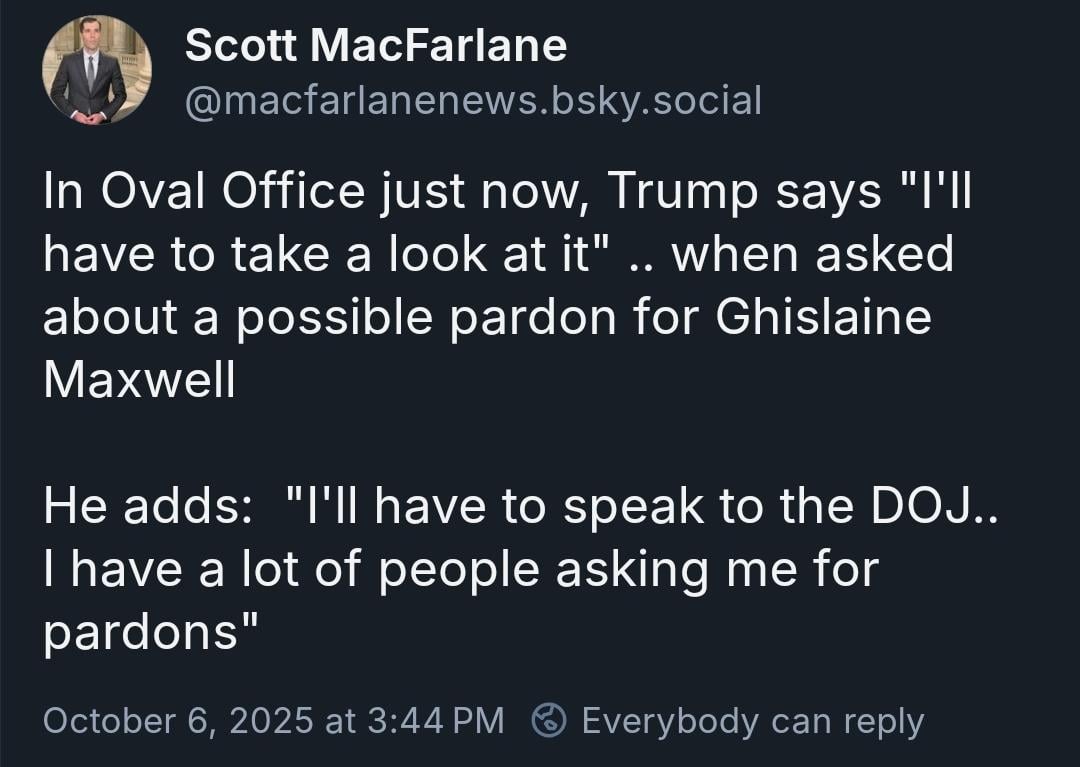Viewport: 1080px width, 767px height.
Task: Click the "He adds:" text
Action: (x=147, y=506)
